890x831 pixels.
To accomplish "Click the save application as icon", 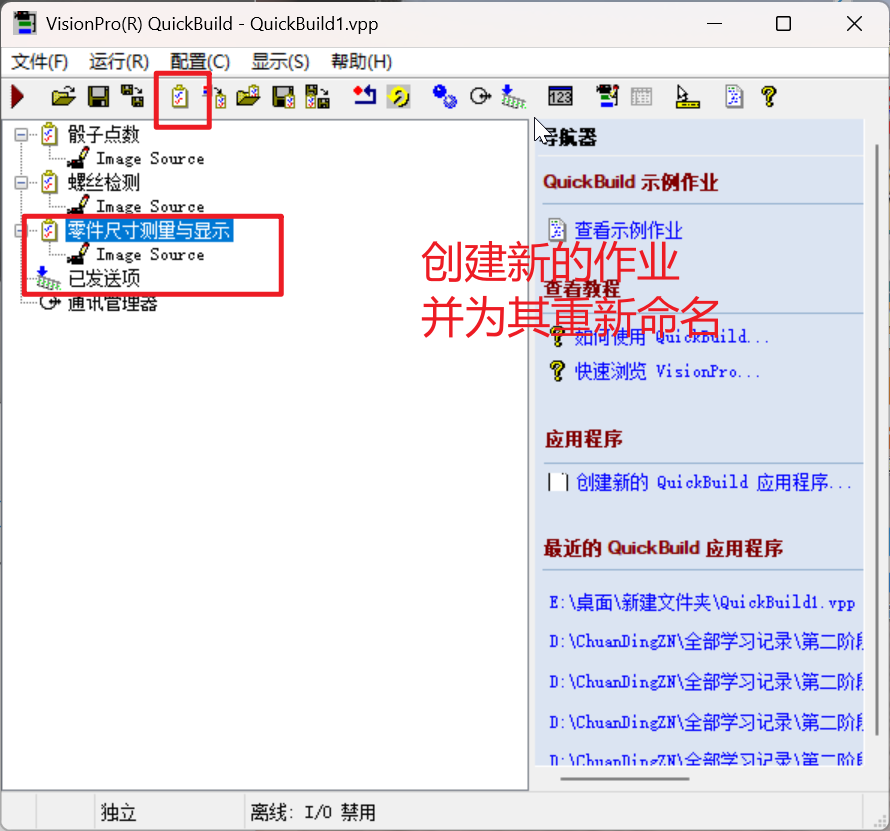I will pyautogui.click(x=133, y=96).
